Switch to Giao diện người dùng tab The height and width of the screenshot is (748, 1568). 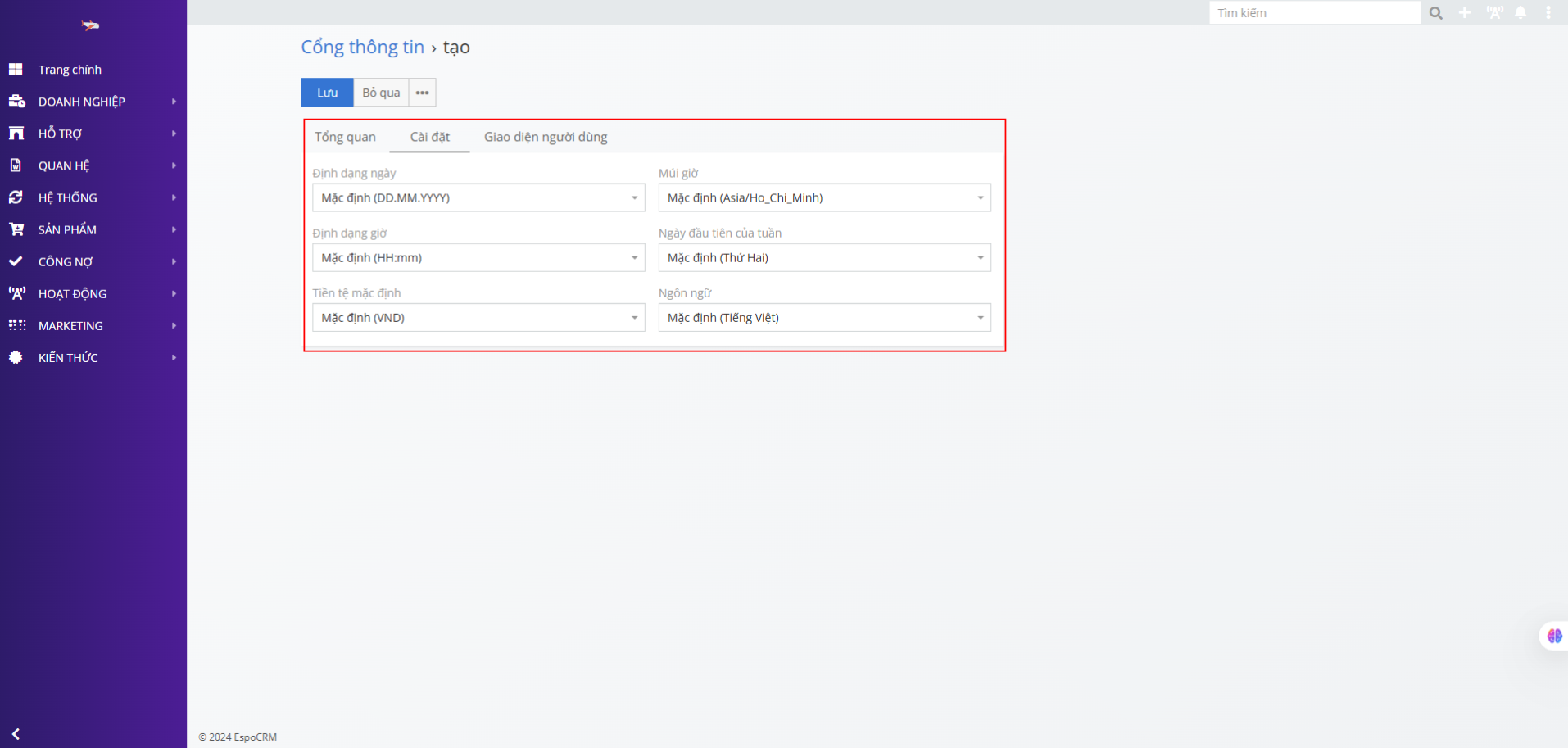(546, 137)
